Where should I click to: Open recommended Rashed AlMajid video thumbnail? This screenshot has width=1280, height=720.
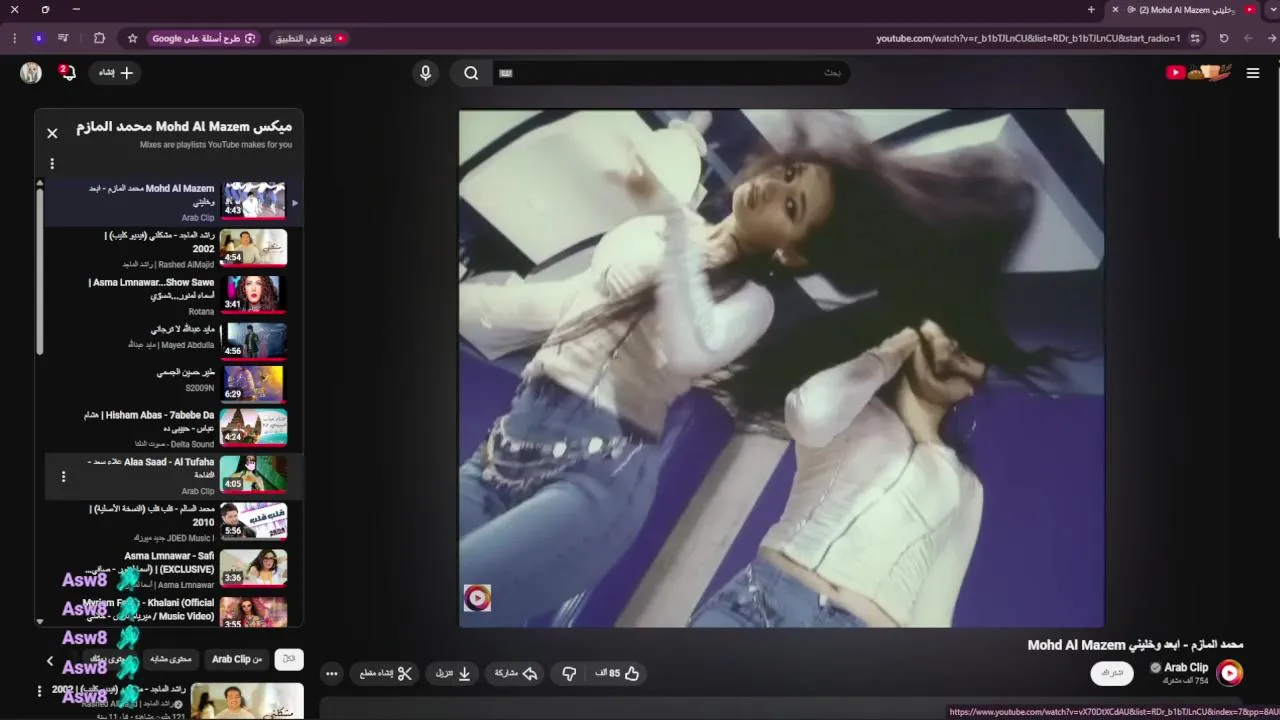[247, 701]
